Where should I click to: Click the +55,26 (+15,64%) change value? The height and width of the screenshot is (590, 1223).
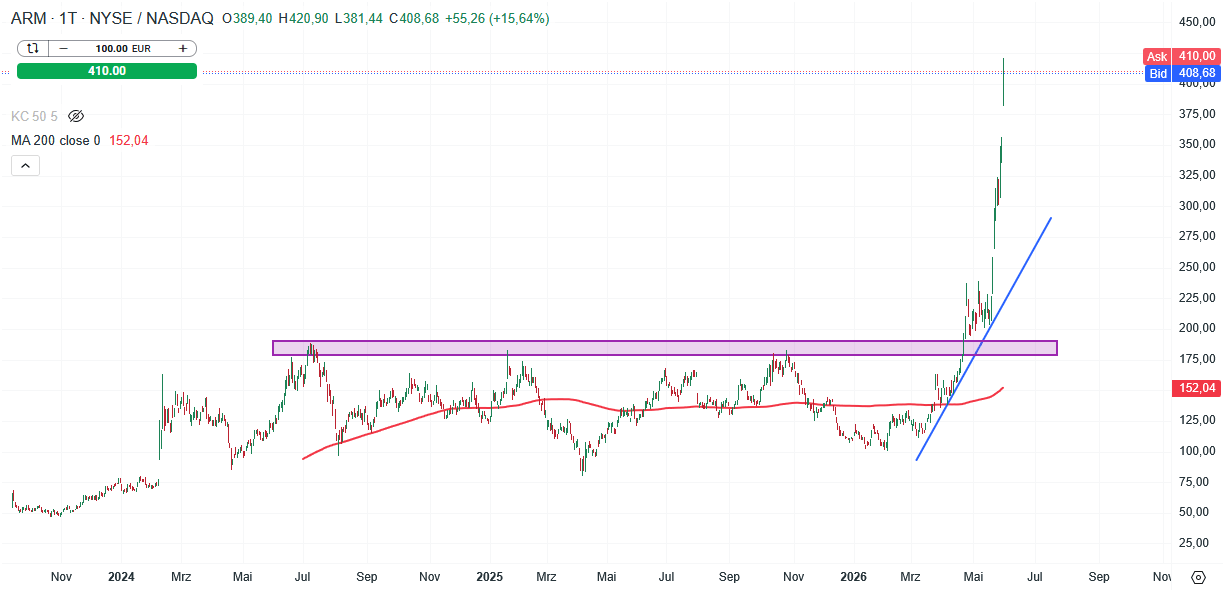click(x=497, y=19)
